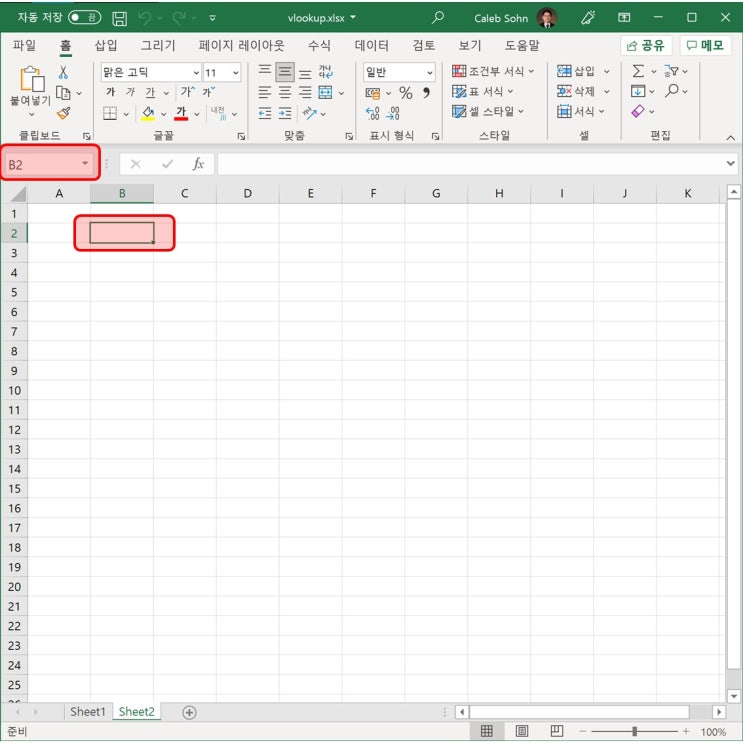Image resolution: width=743 pixels, height=743 pixels.
Task: Adjust the zoom slider handle
Action: coord(634,732)
